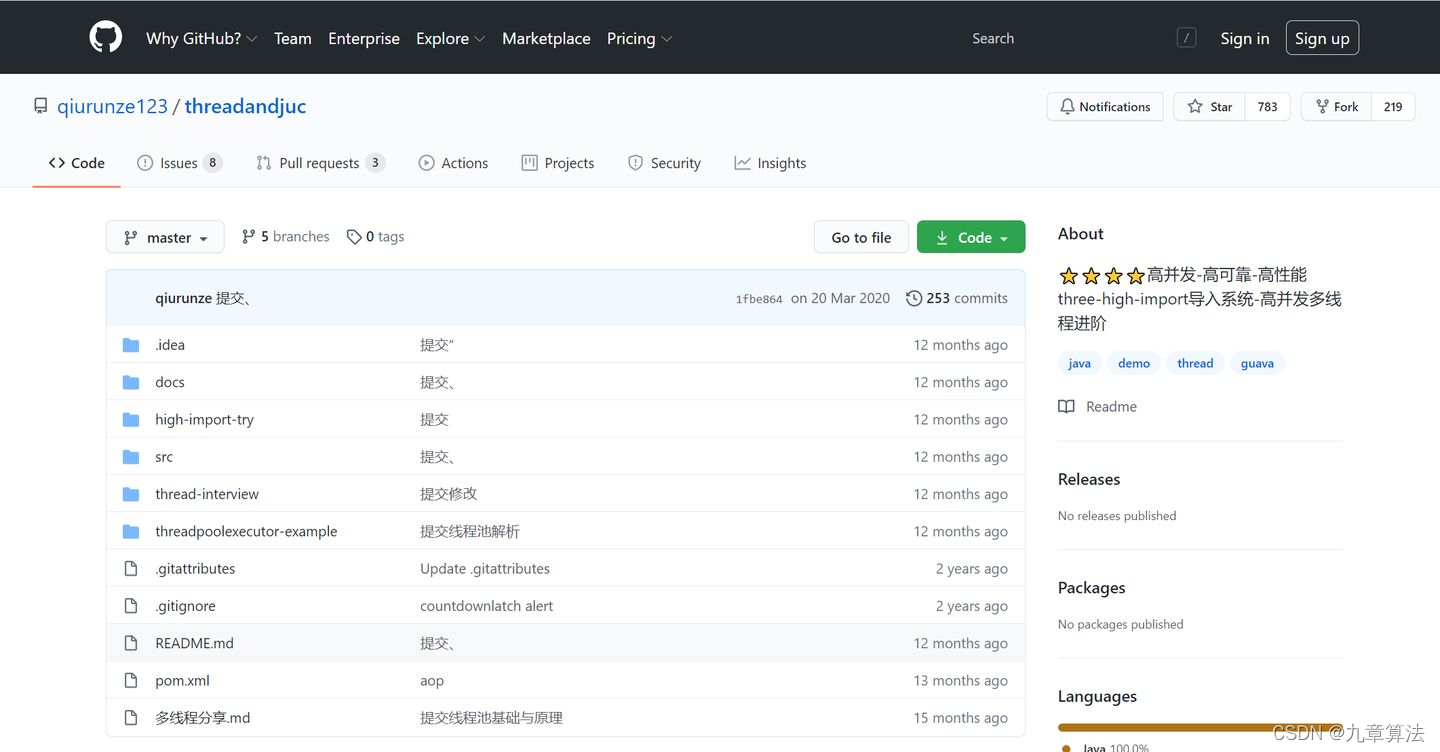This screenshot has height=752, width=1440.
Task: Click the docs folder icon
Action: (131, 382)
